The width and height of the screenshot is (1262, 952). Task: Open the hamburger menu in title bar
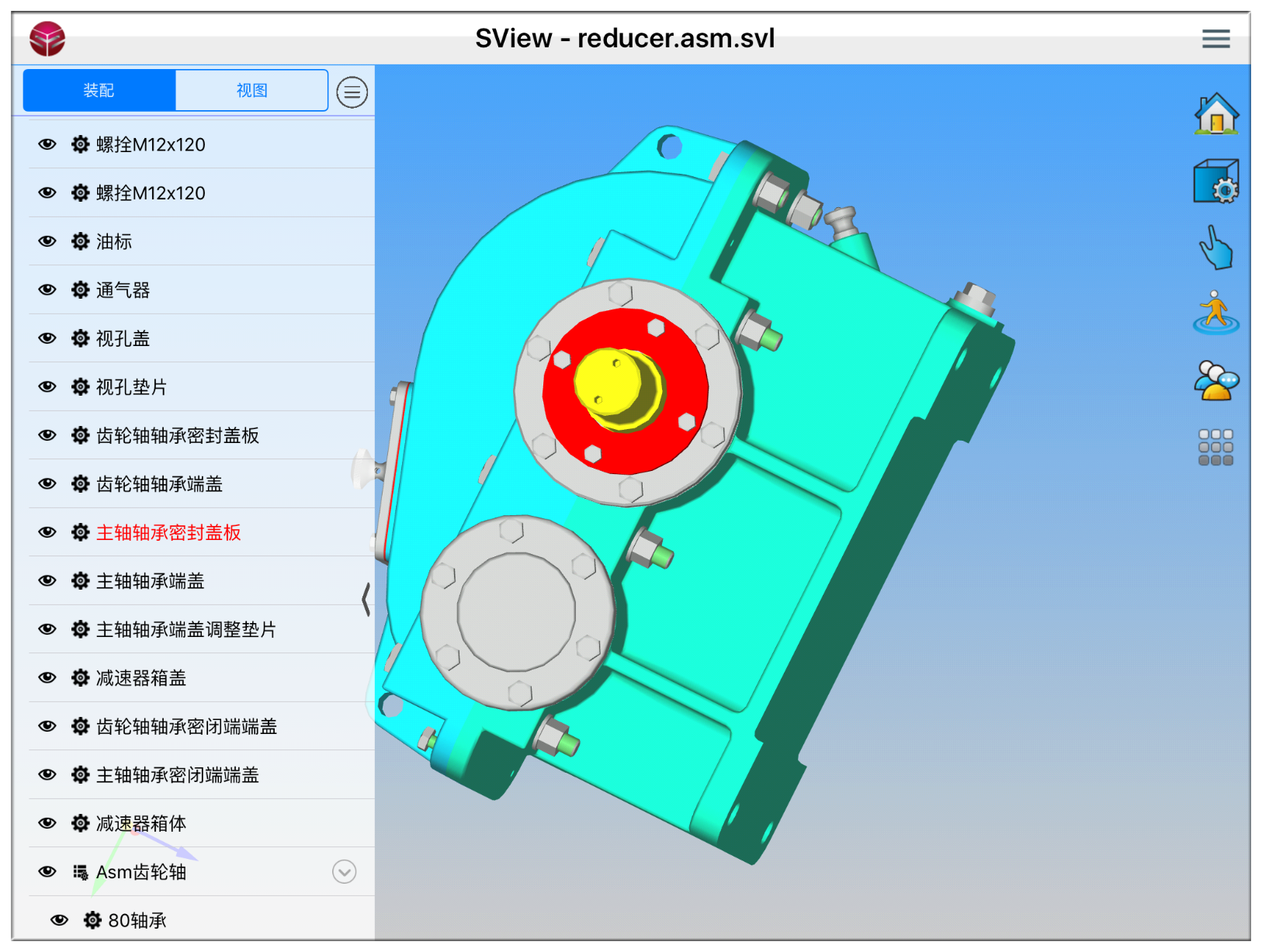[1215, 38]
